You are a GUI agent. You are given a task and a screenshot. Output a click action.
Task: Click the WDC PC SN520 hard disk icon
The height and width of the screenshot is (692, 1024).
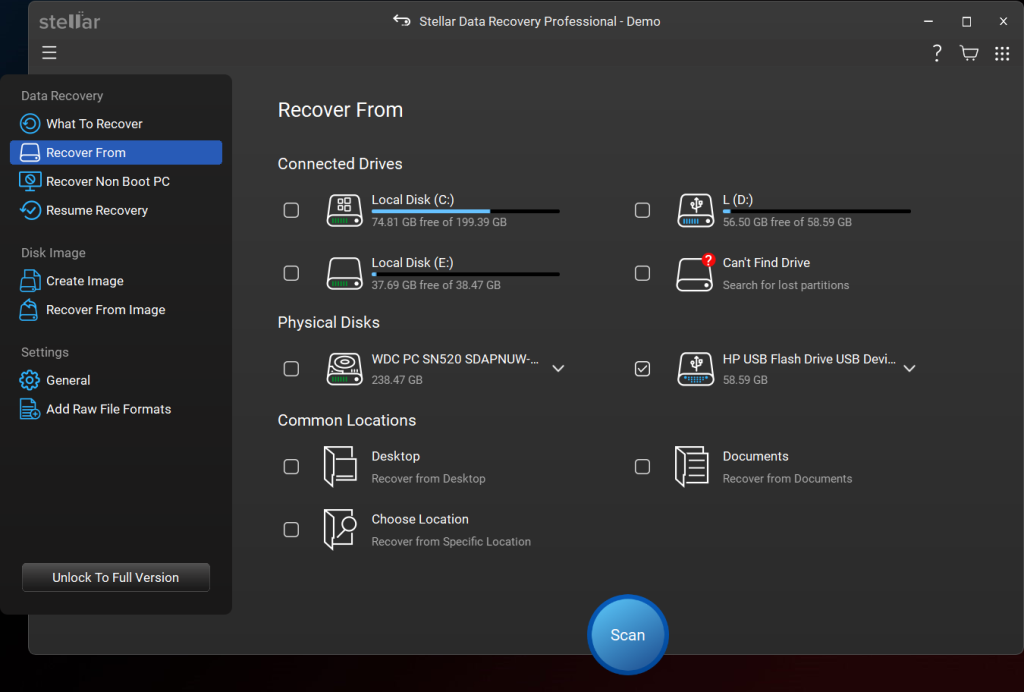coord(345,369)
